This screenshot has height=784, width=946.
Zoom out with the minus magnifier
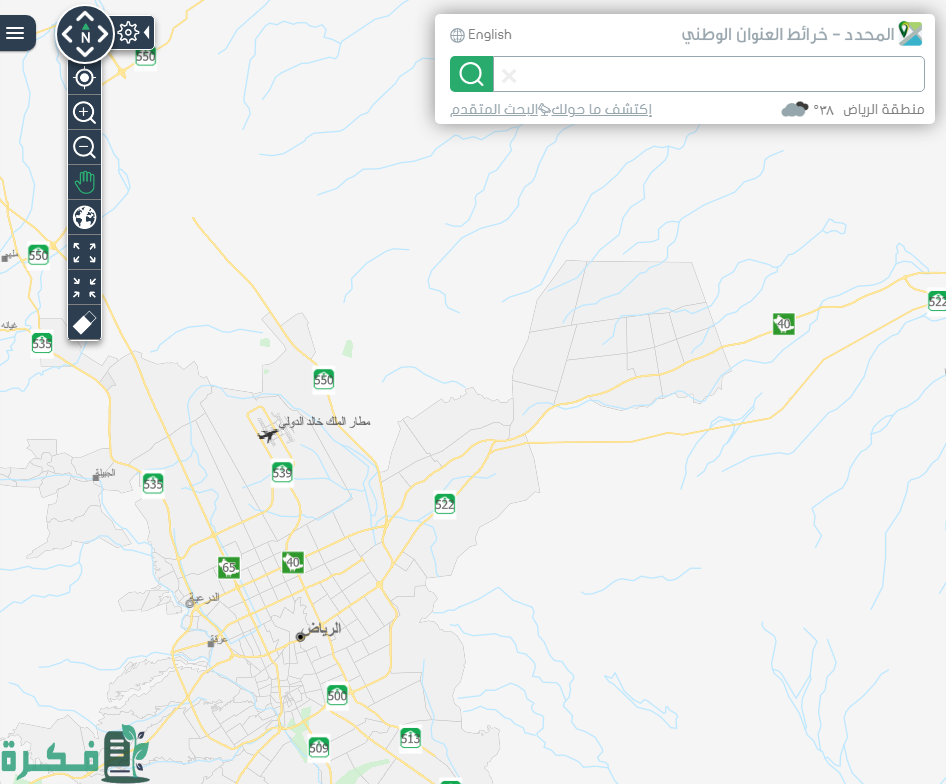click(84, 147)
